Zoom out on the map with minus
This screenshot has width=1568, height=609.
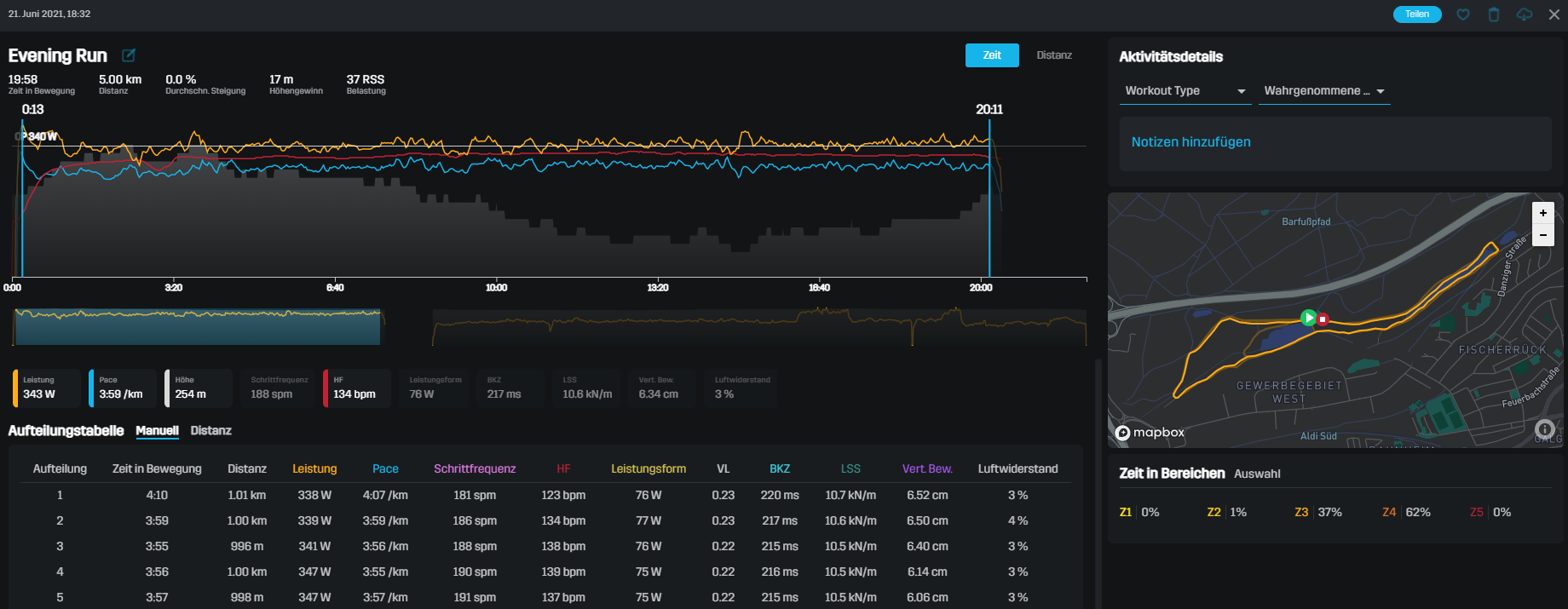[1542, 235]
